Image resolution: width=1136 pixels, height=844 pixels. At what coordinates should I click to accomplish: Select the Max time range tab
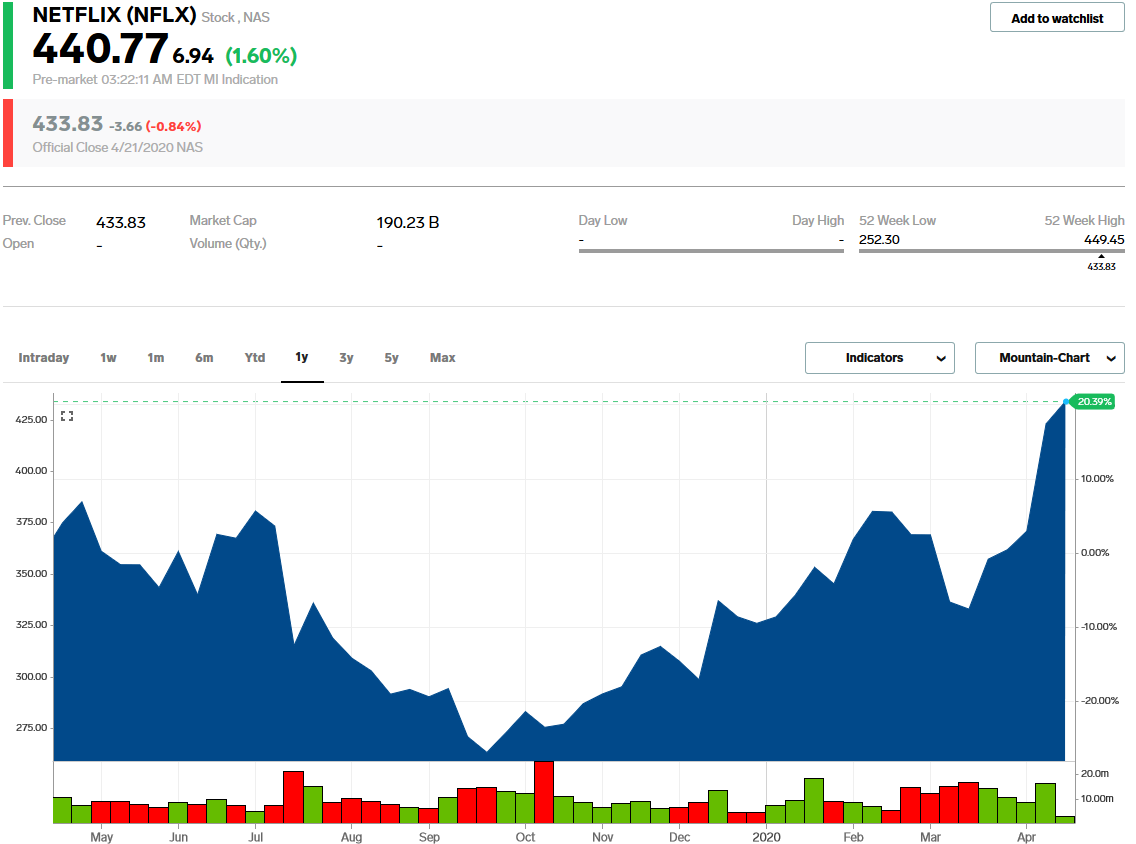click(x=443, y=357)
